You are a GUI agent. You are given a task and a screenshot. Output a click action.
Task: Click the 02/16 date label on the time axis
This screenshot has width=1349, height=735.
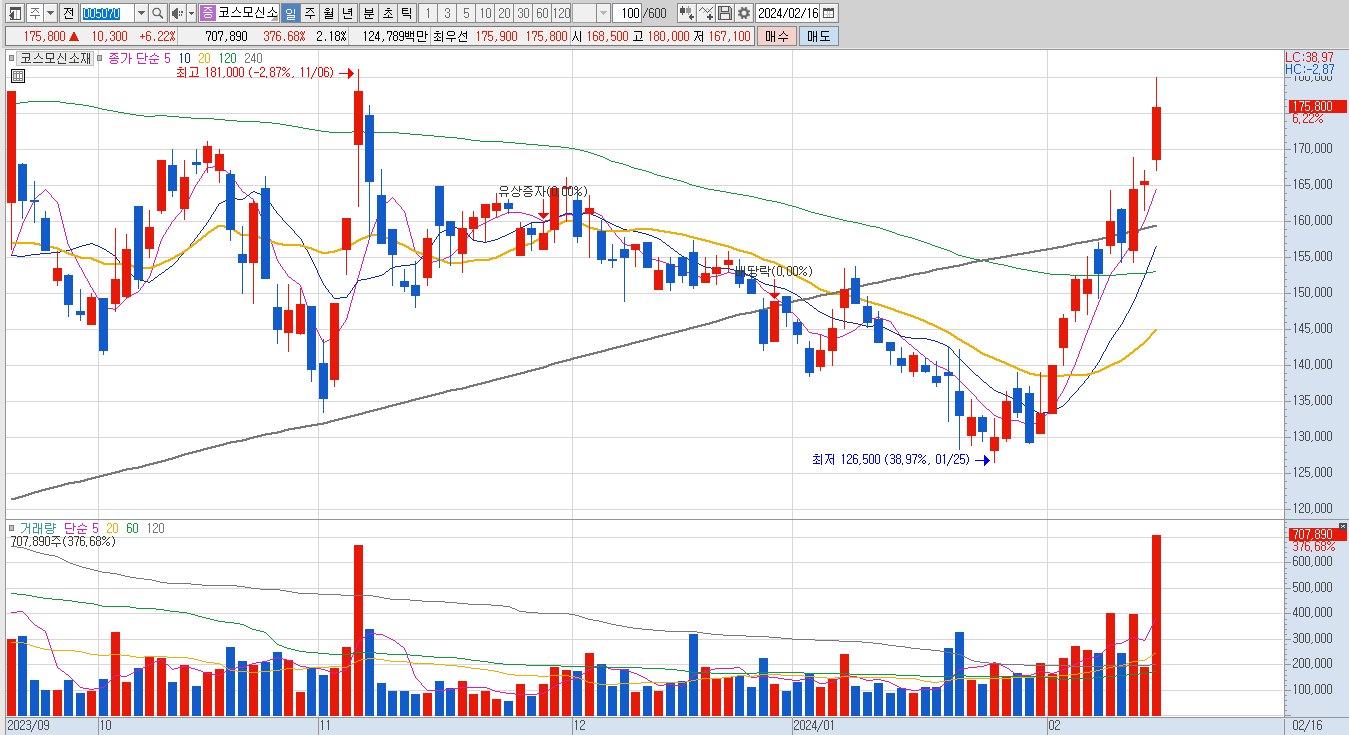coord(1306,725)
